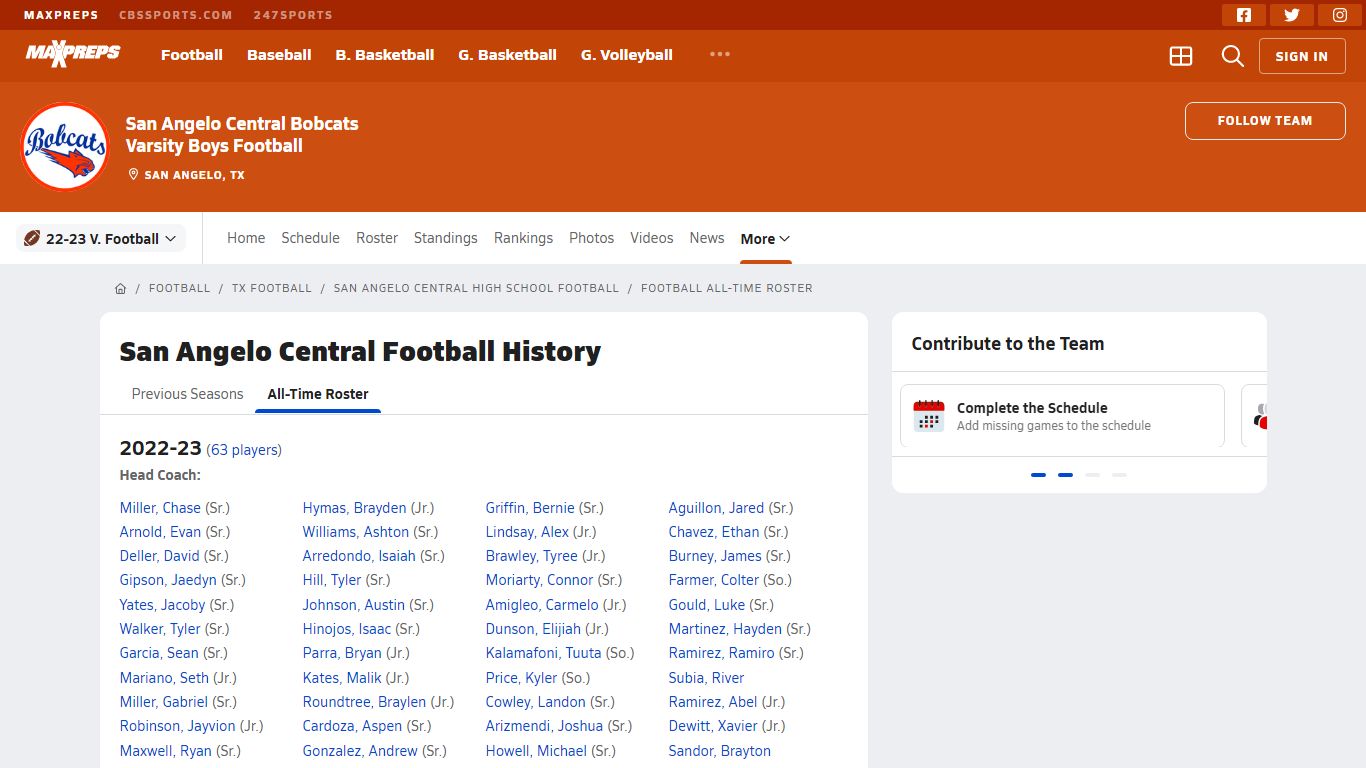Screen dimensions: 1366x768
Task: Click the Follow Team button
Action: click(1265, 121)
